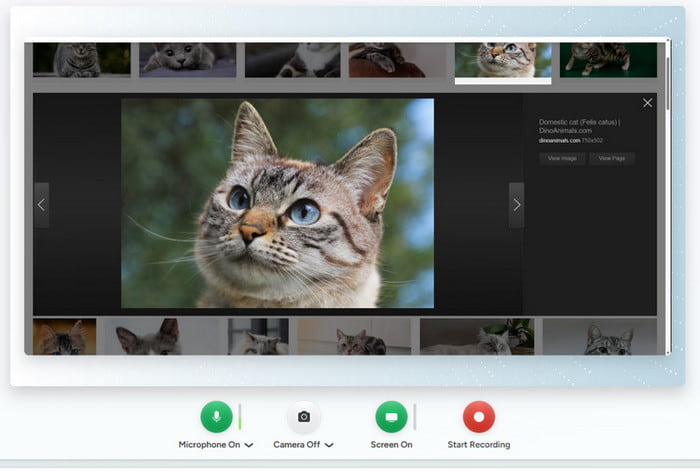Open the dinoanimals.com source link
The height and width of the screenshot is (471, 700).
click(x=559, y=141)
